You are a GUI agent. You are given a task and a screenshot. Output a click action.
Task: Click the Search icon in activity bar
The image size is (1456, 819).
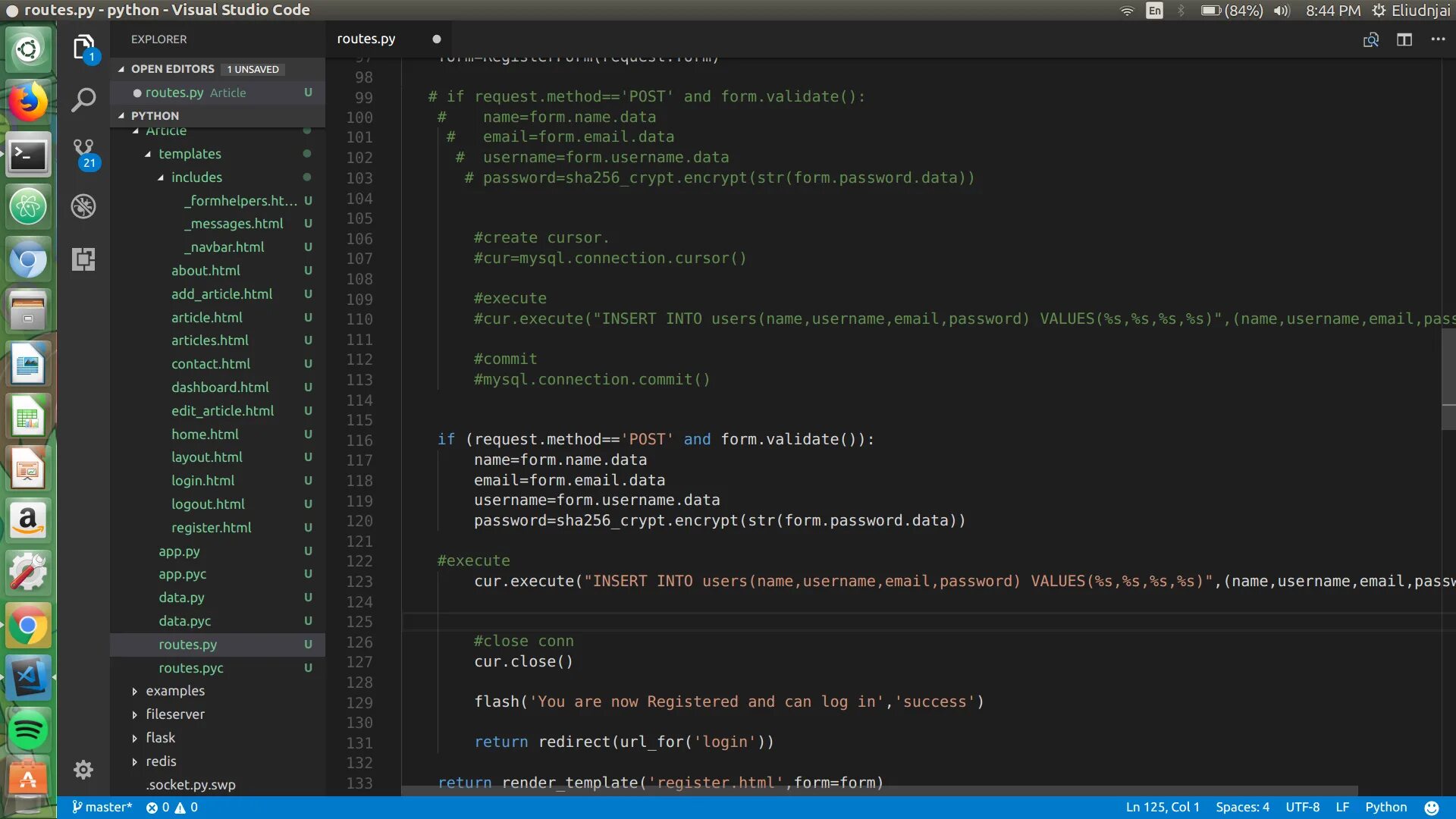point(84,100)
